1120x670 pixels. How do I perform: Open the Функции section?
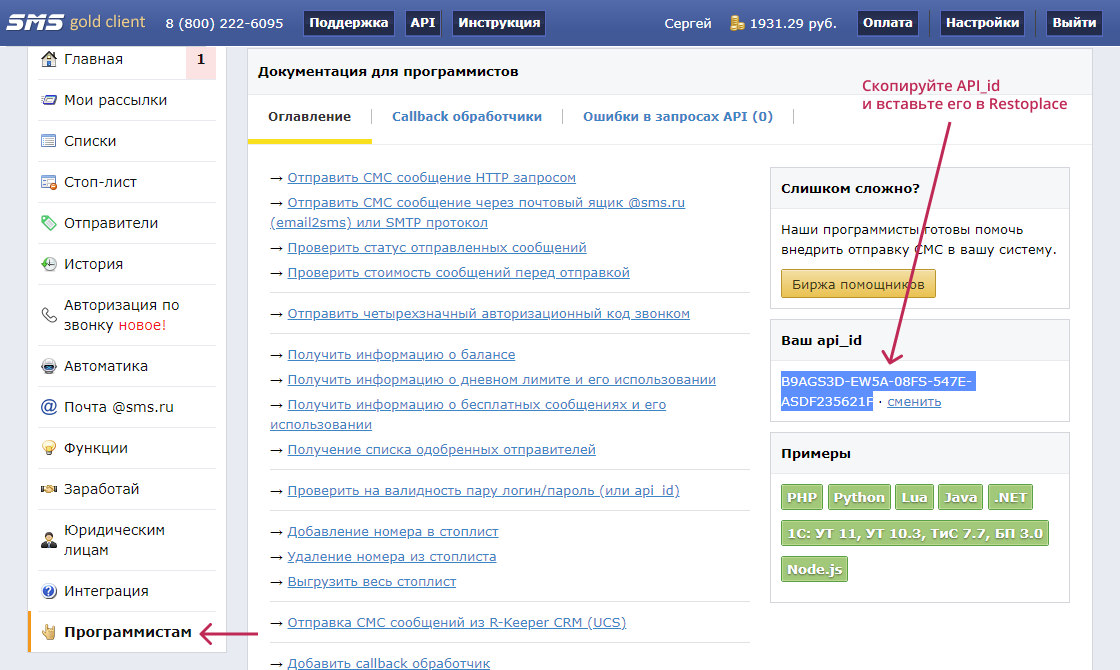[94, 447]
